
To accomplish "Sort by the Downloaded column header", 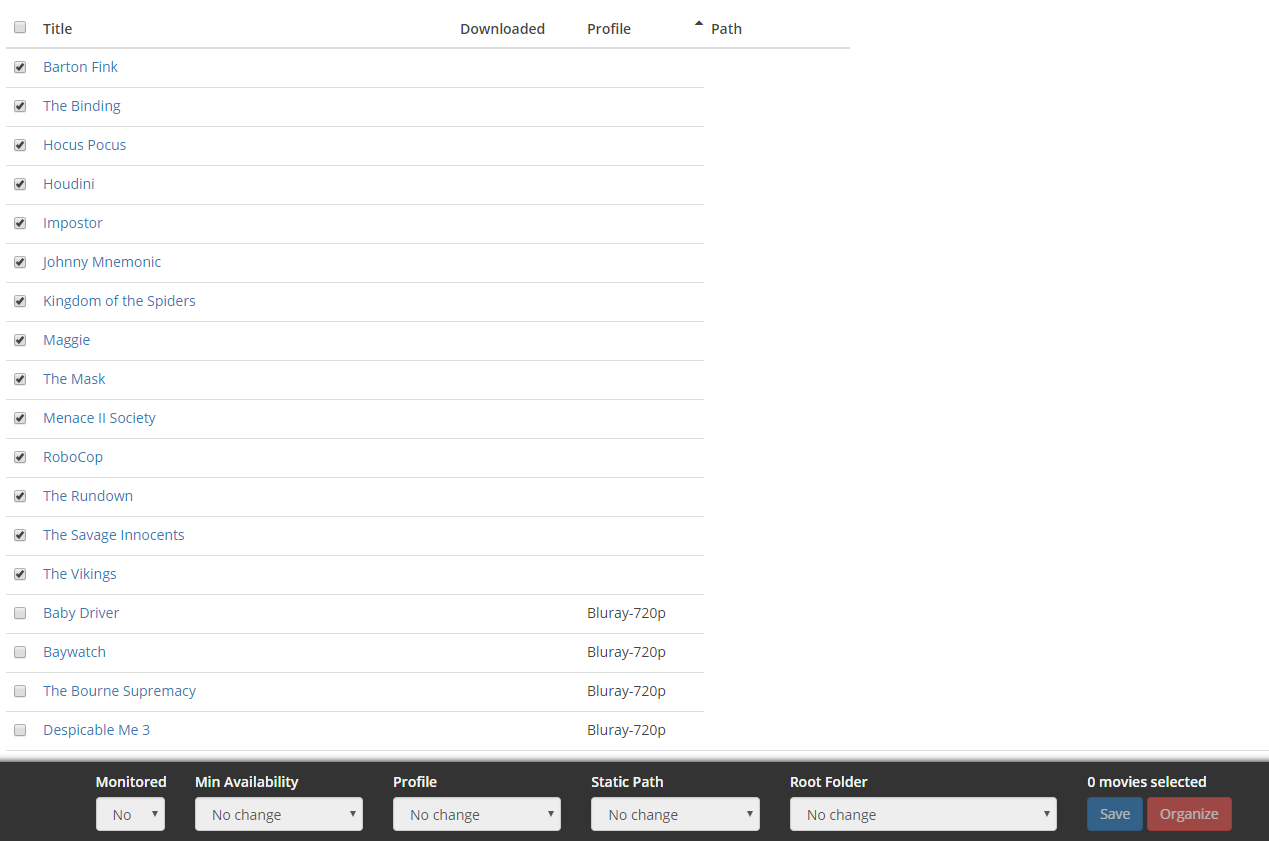I will (x=502, y=29).
